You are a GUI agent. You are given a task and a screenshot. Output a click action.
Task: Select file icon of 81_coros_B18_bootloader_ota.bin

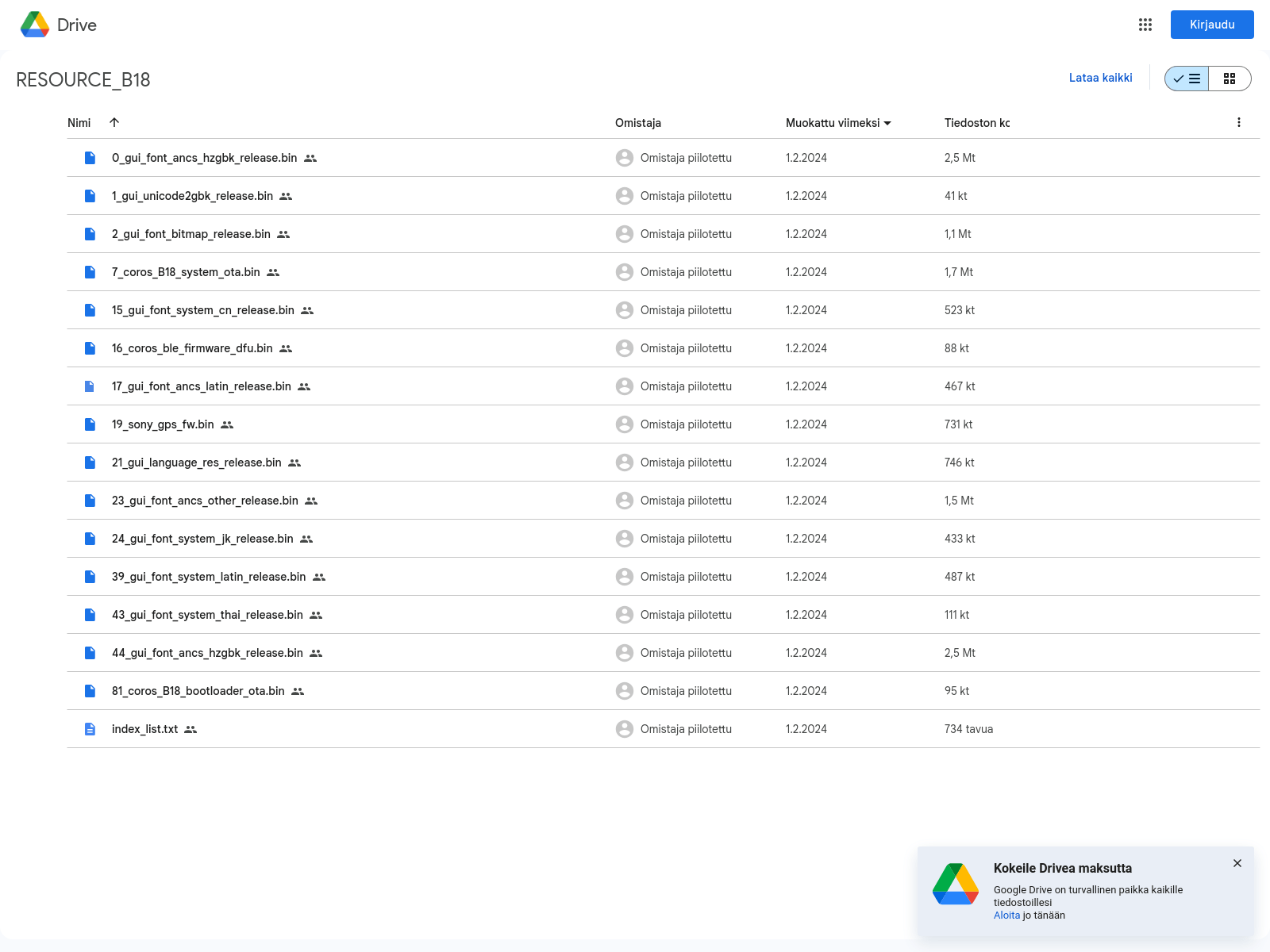click(x=90, y=691)
